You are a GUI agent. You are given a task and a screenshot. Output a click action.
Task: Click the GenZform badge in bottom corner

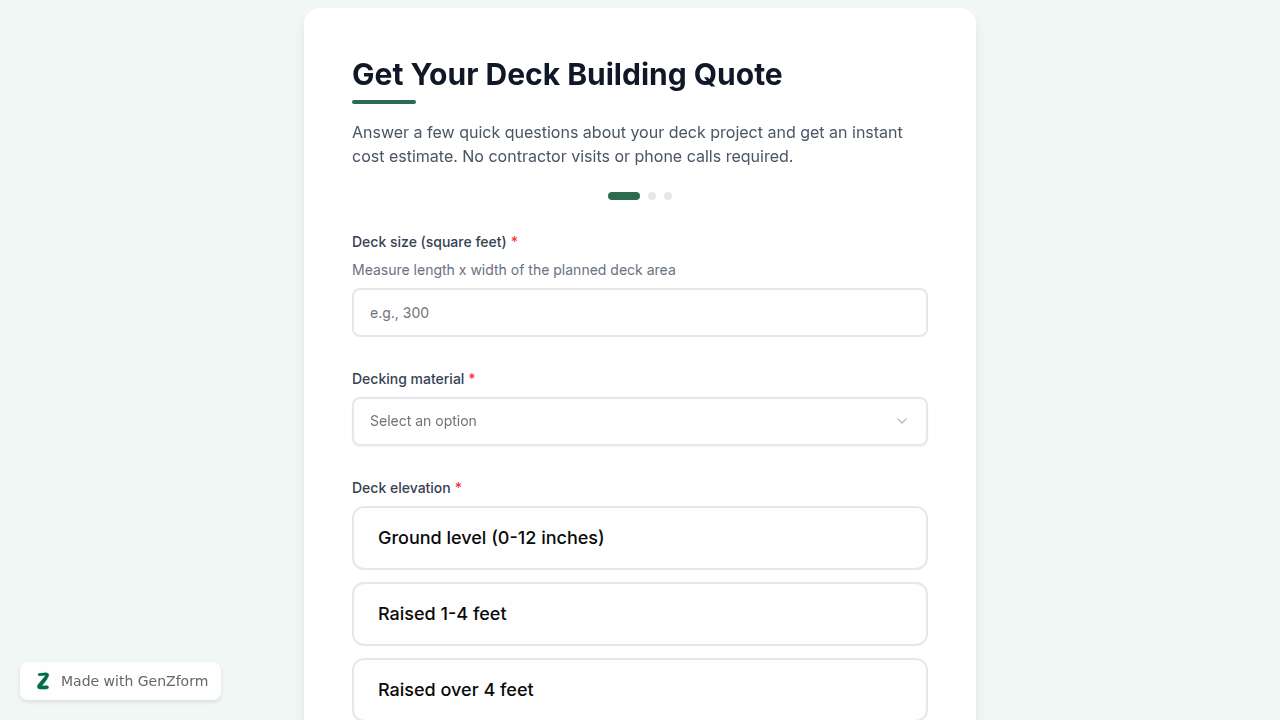click(120, 681)
